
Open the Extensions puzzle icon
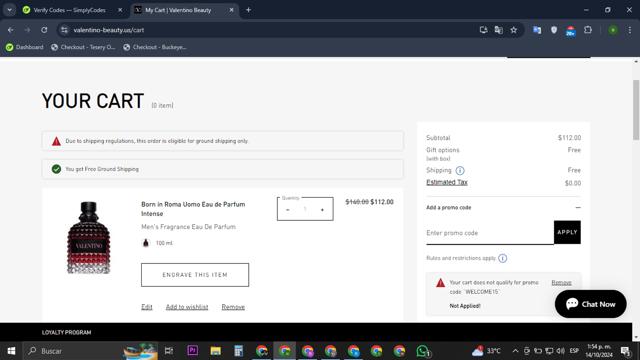(x=588, y=30)
